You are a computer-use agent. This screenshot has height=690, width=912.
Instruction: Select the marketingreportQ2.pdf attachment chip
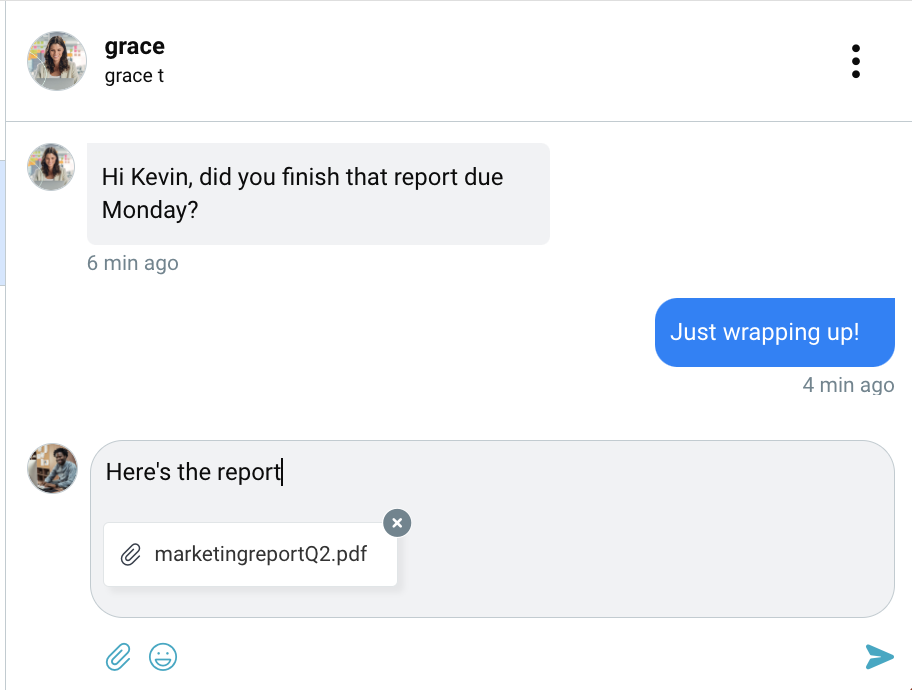tap(250, 554)
